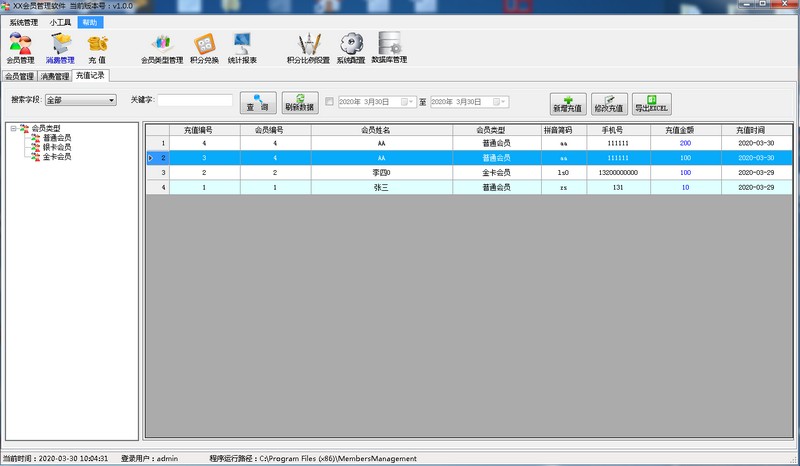Open 会员类型管理 from toolbar
This screenshot has width=800, height=466.
coord(162,47)
